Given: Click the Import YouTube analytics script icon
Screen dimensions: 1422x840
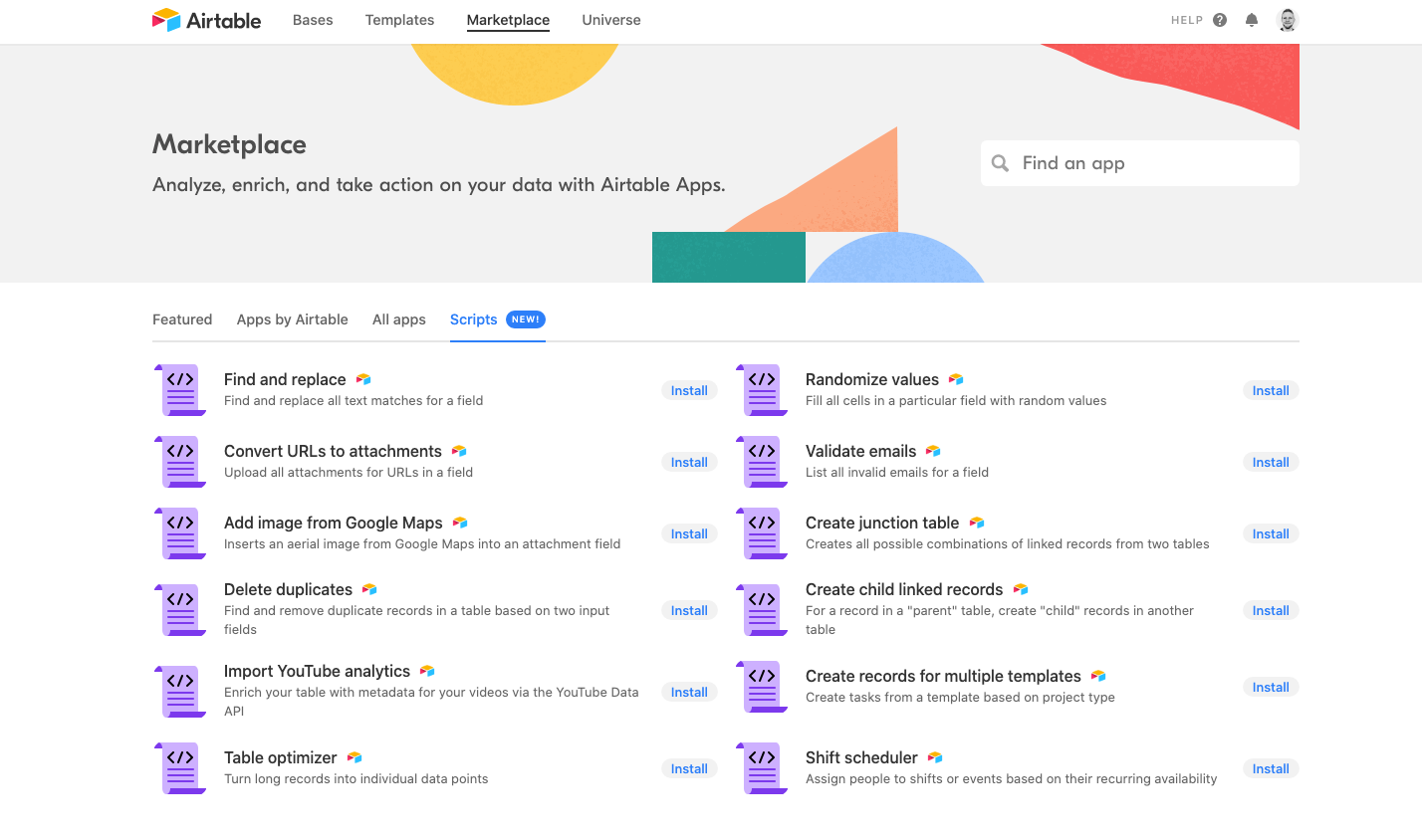Looking at the screenshot, I should pyautogui.click(x=180, y=692).
